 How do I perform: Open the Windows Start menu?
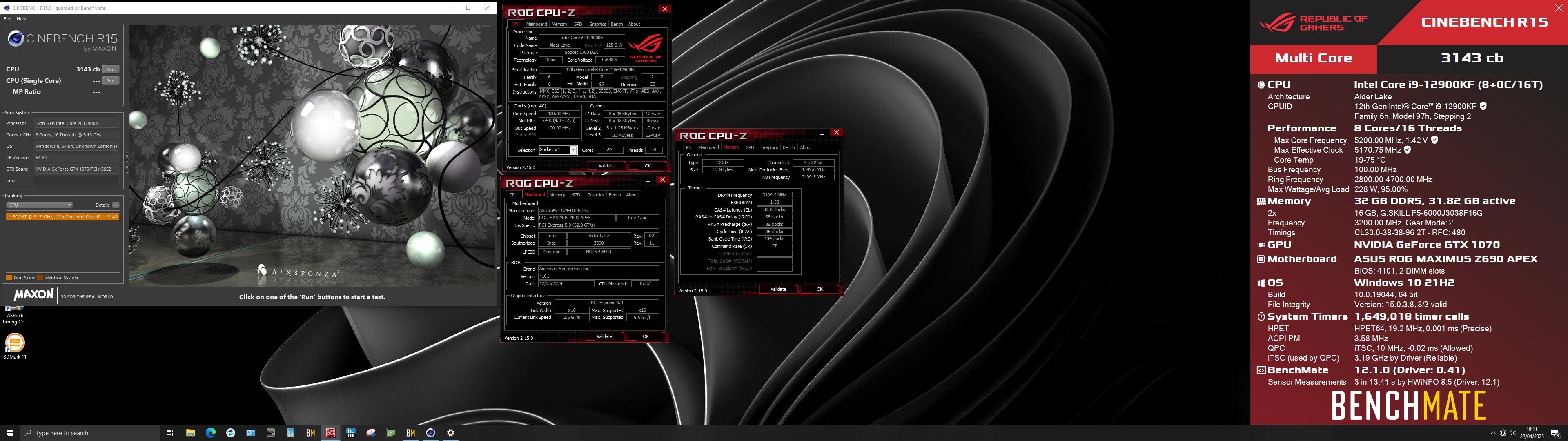pyautogui.click(x=10, y=433)
